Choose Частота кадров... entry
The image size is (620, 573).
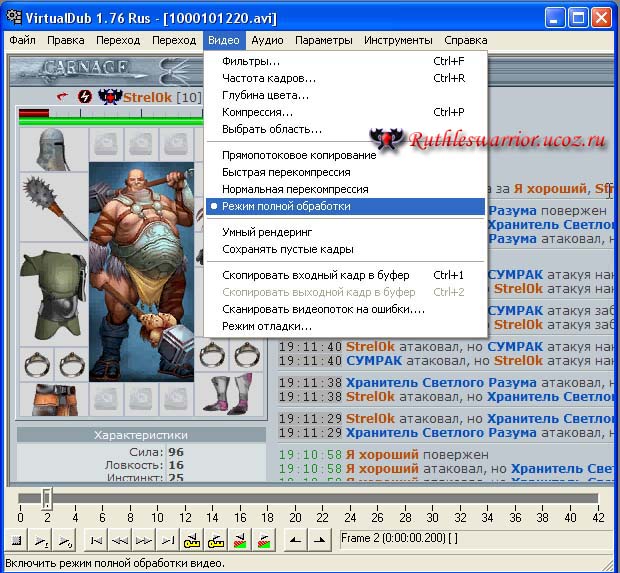(x=345, y=78)
